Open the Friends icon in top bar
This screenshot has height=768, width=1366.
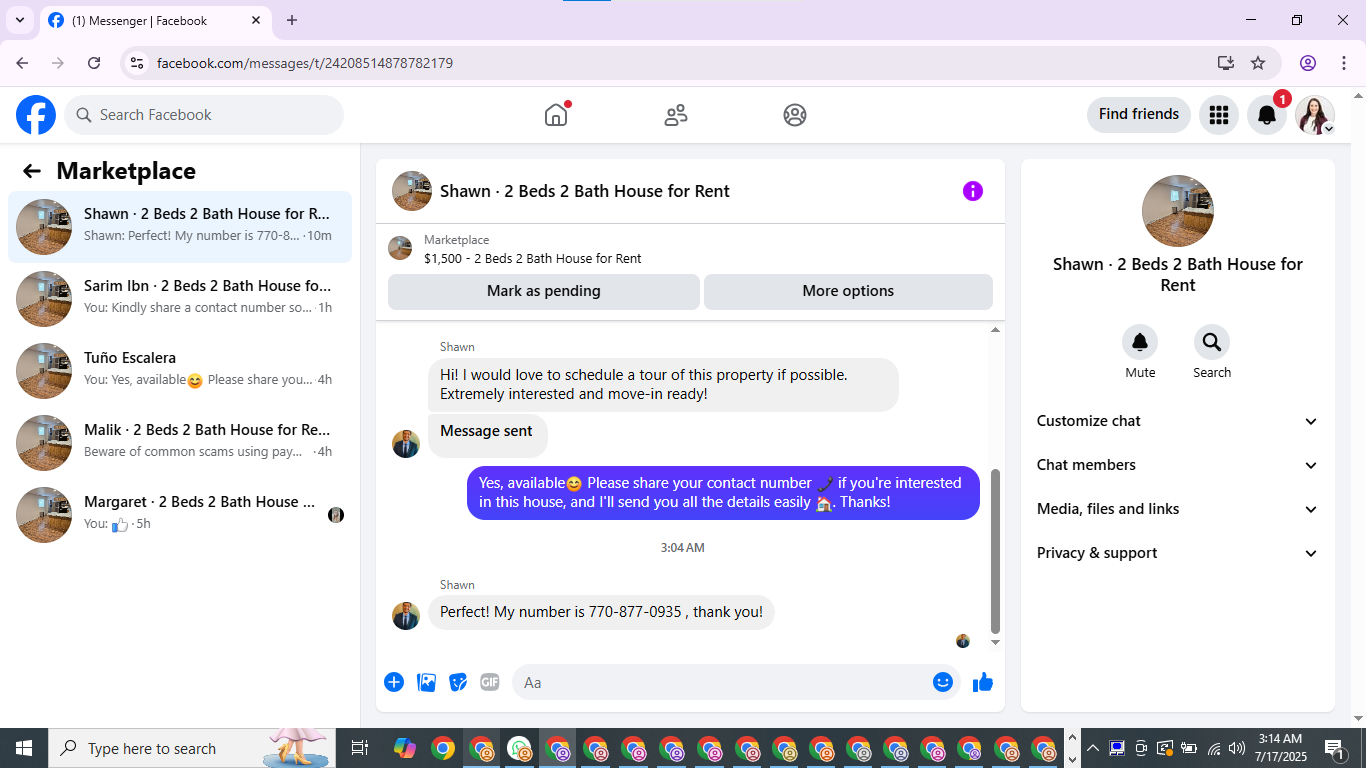pos(676,115)
